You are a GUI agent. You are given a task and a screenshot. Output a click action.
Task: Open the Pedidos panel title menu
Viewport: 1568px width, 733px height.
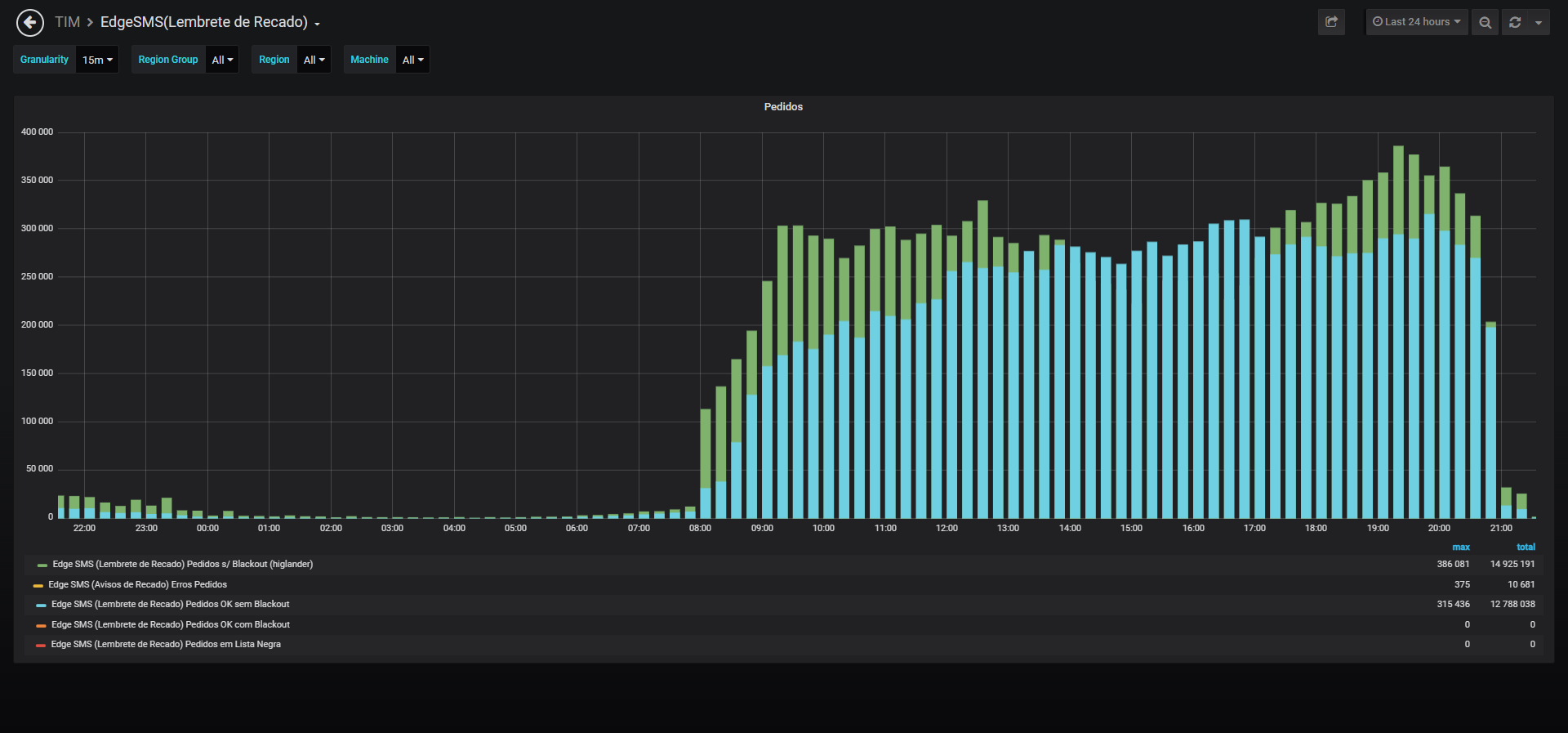[783, 107]
